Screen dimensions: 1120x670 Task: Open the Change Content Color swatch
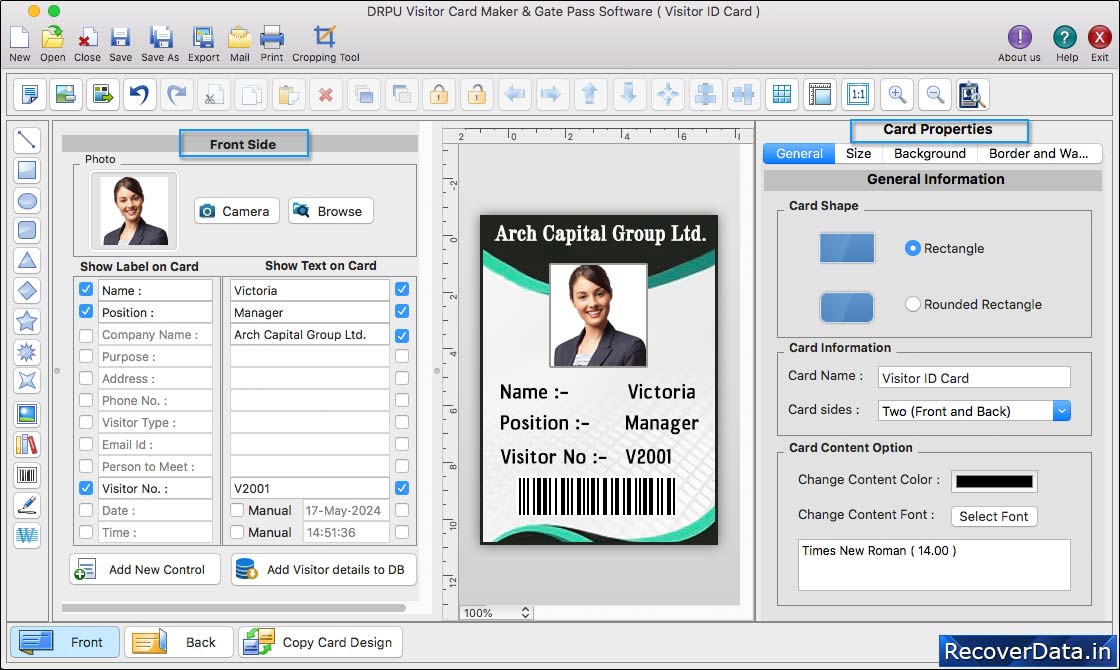994,481
